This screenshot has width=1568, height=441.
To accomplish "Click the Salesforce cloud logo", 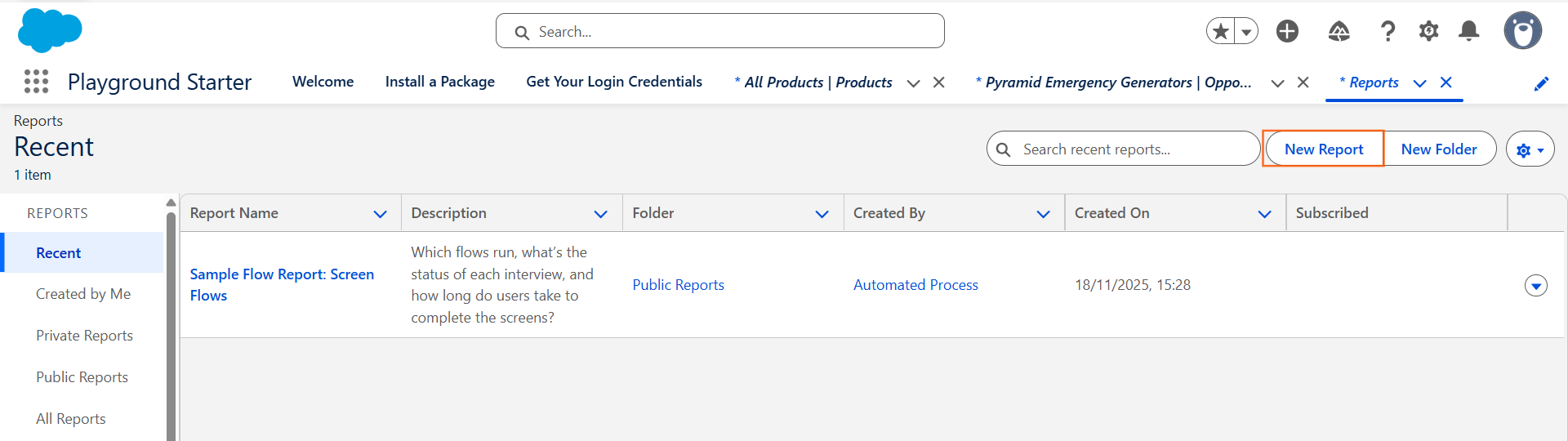I will coord(50,30).
